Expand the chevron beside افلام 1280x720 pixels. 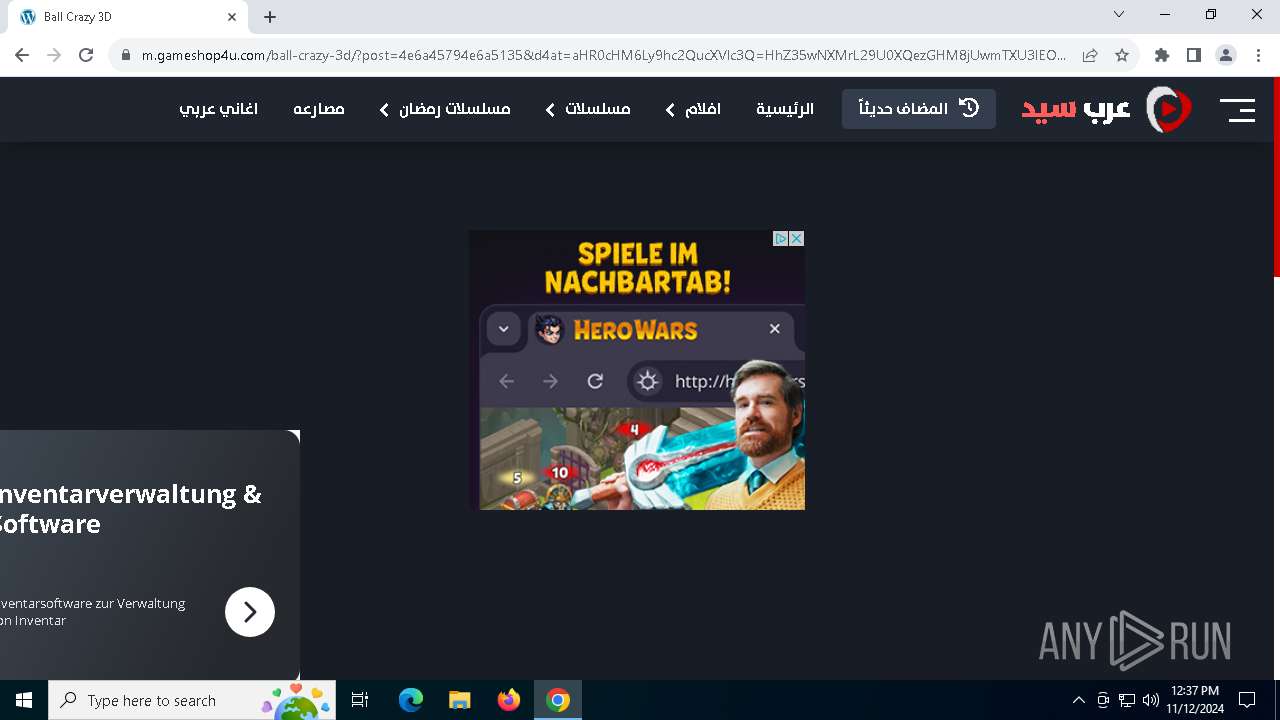670,110
